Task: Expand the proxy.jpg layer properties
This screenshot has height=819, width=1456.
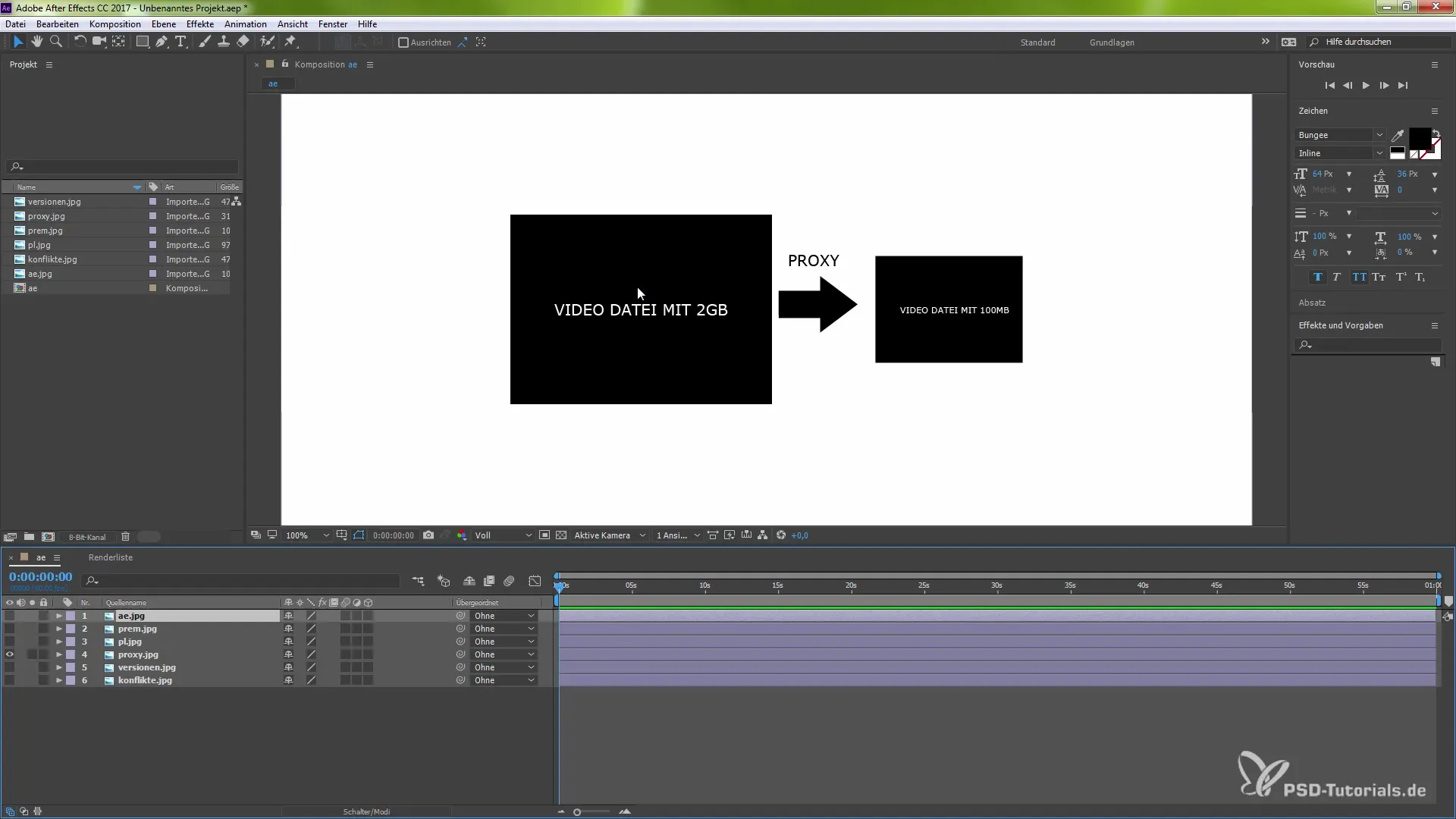Action: point(58,654)
